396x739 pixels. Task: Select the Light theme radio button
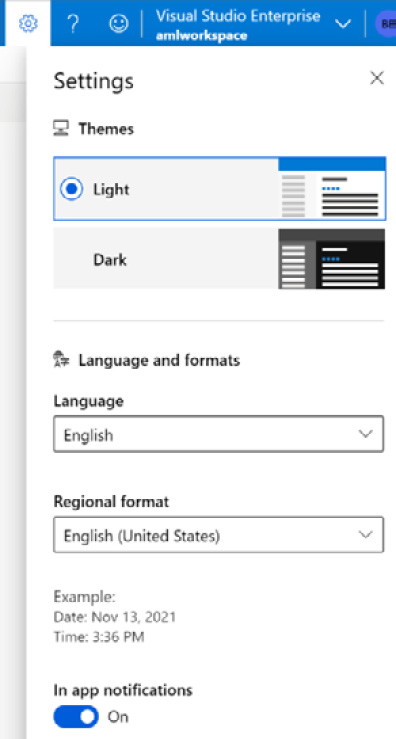pyautogui.click(x=71, y=189)
